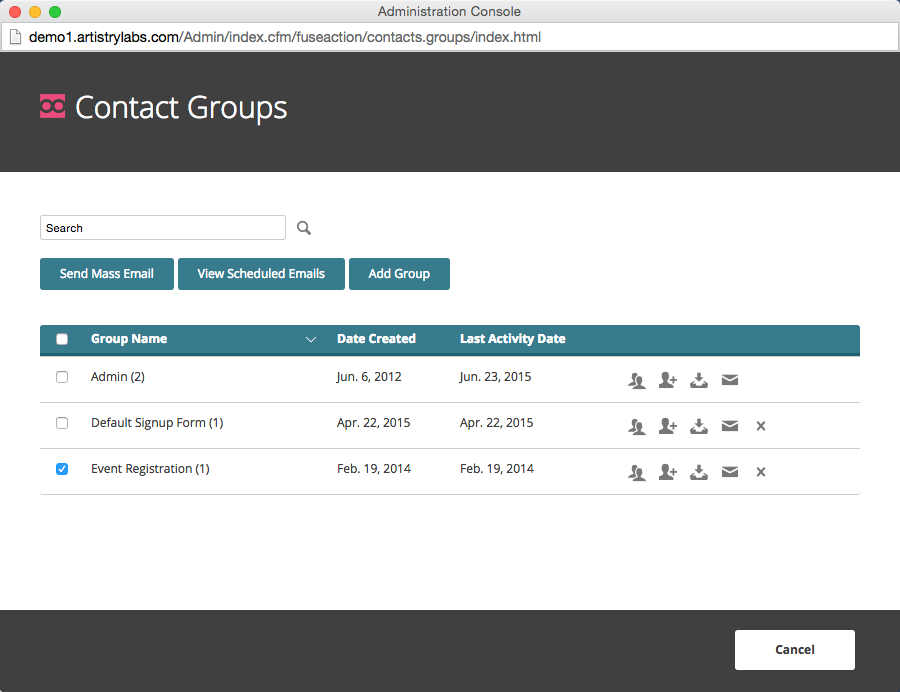Viewport: 900px width, 692px height.
Task: Focus the Search input field
Action: 162,228
